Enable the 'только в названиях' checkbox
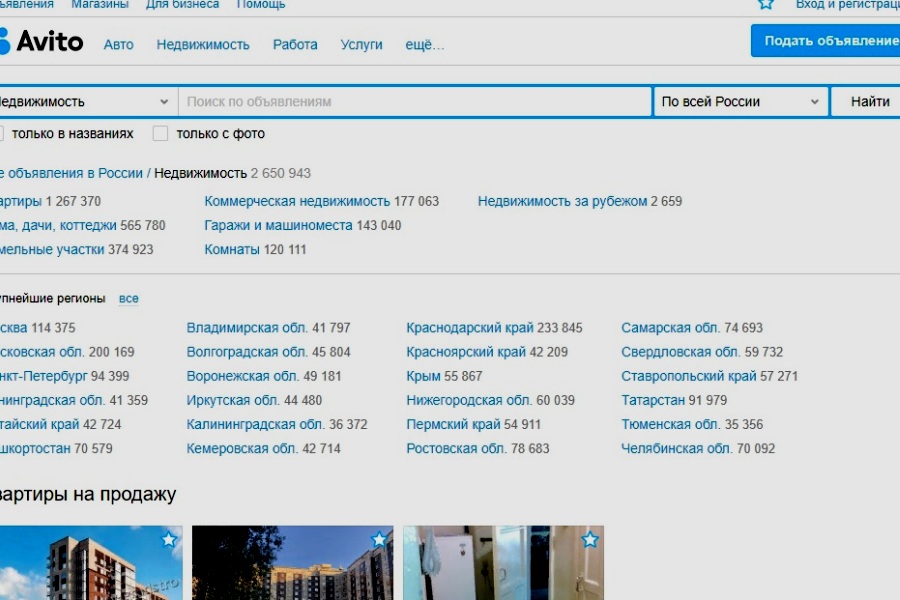Viewport: 900px width, 600px height. pos(2,133)
